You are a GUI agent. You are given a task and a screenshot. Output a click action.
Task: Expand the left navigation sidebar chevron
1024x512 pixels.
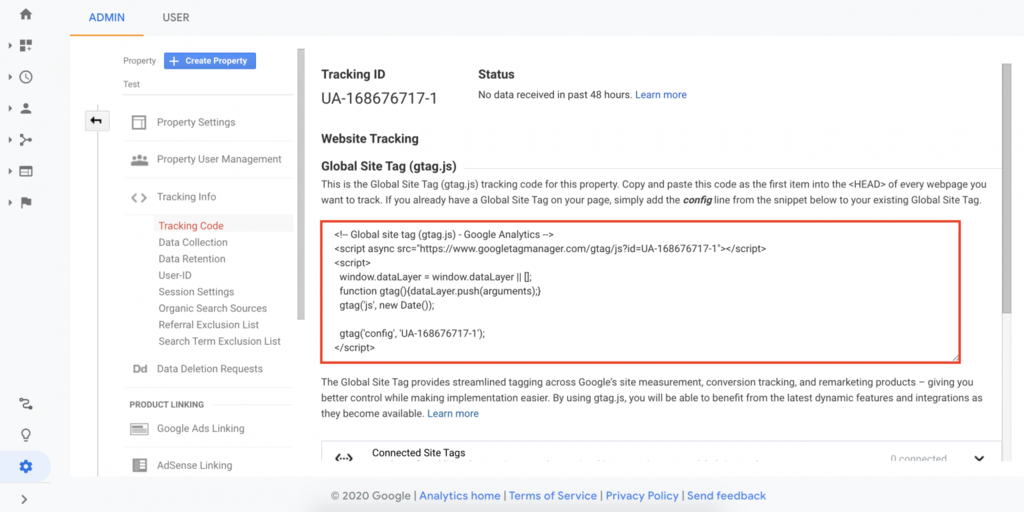coord(24,499)
